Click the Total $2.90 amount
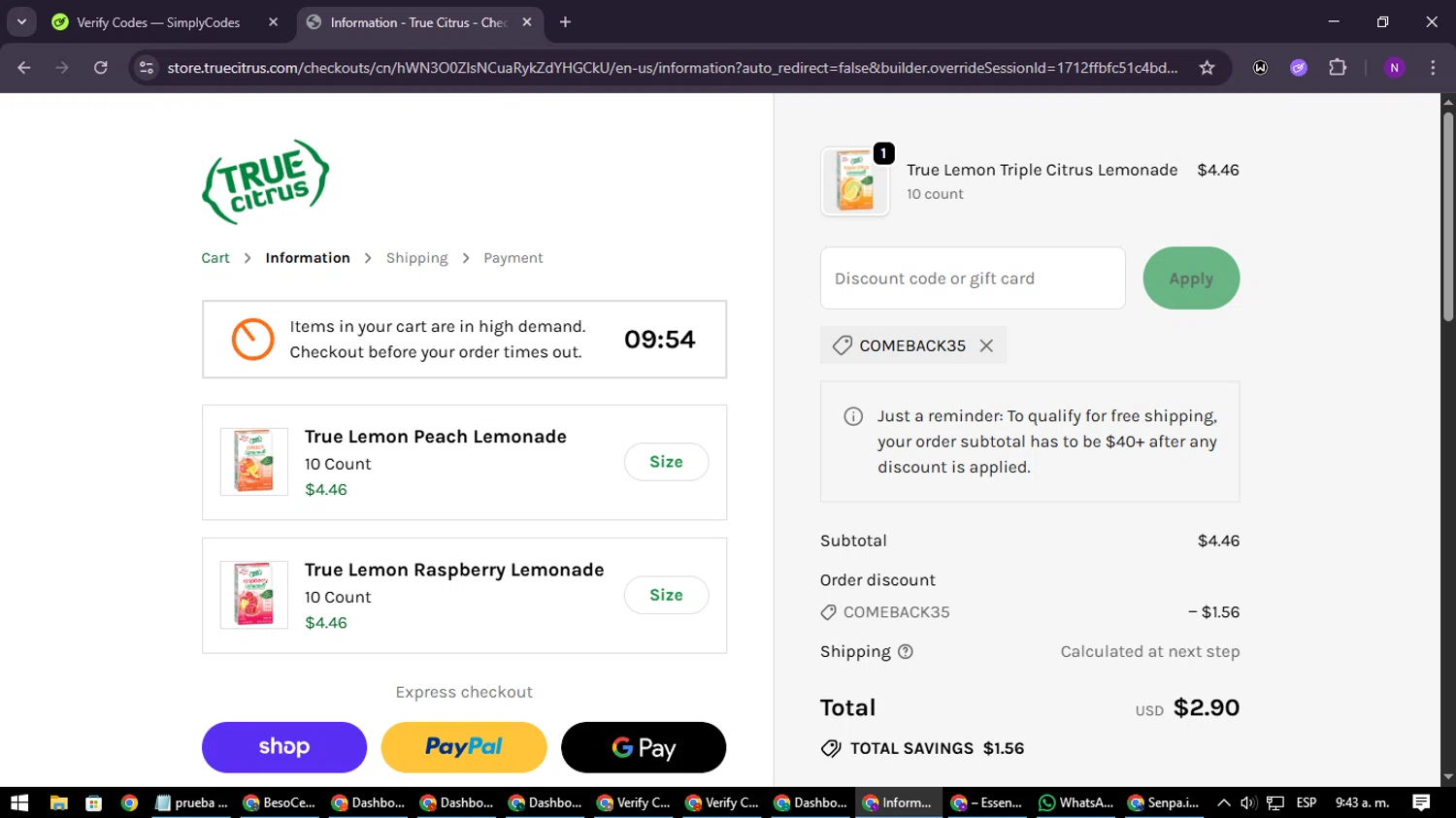Image resolution: width=1456 pixels, height=818 pixels. 1207,707
